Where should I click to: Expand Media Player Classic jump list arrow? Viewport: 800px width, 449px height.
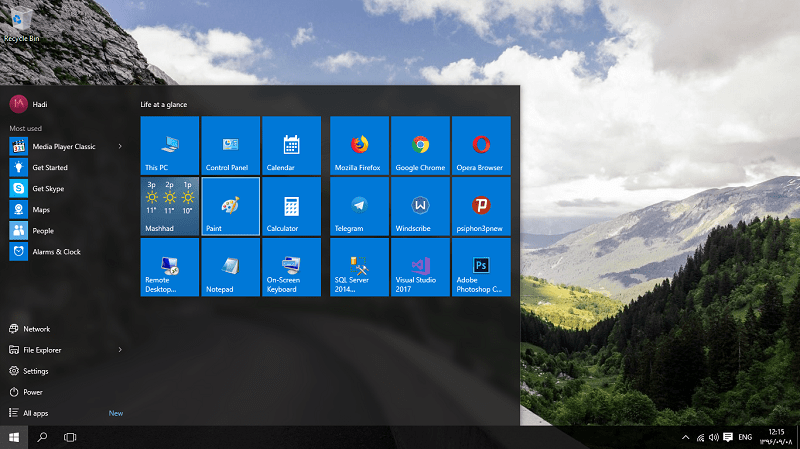coord(120,146)
